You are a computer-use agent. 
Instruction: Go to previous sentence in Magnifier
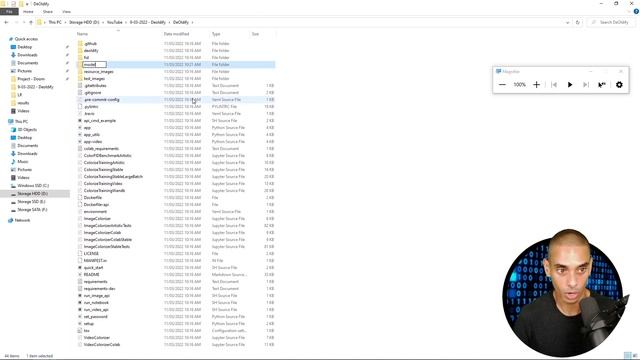coord(554,84)
